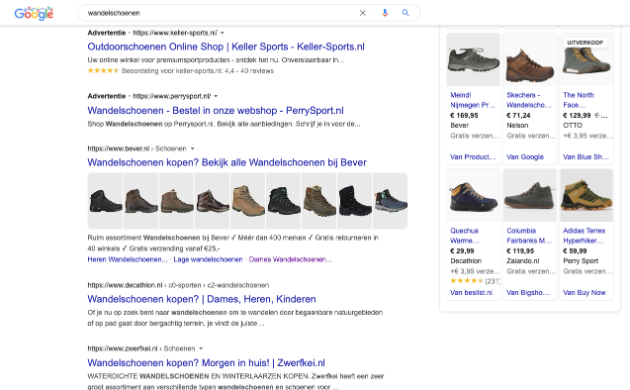Open Decathlon Dames, Heren, Kinderen result
This screenshot has width=630, height=390.
click(202, 299)
